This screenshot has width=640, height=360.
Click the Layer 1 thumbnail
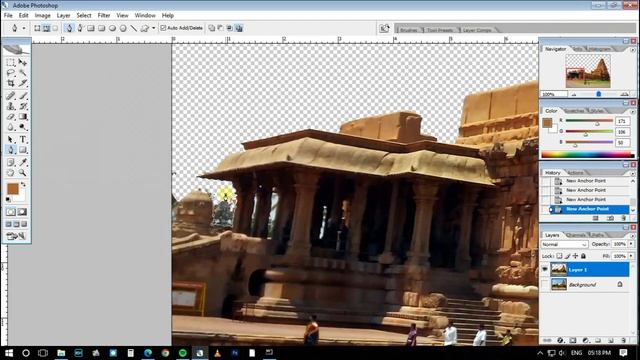(558, 269)
